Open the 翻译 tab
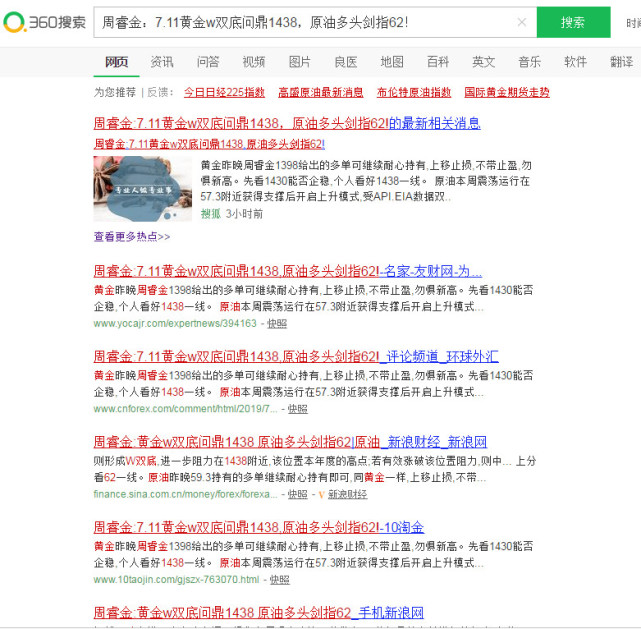Viewport: 641px width, 629px height. [x=621, y=62]
